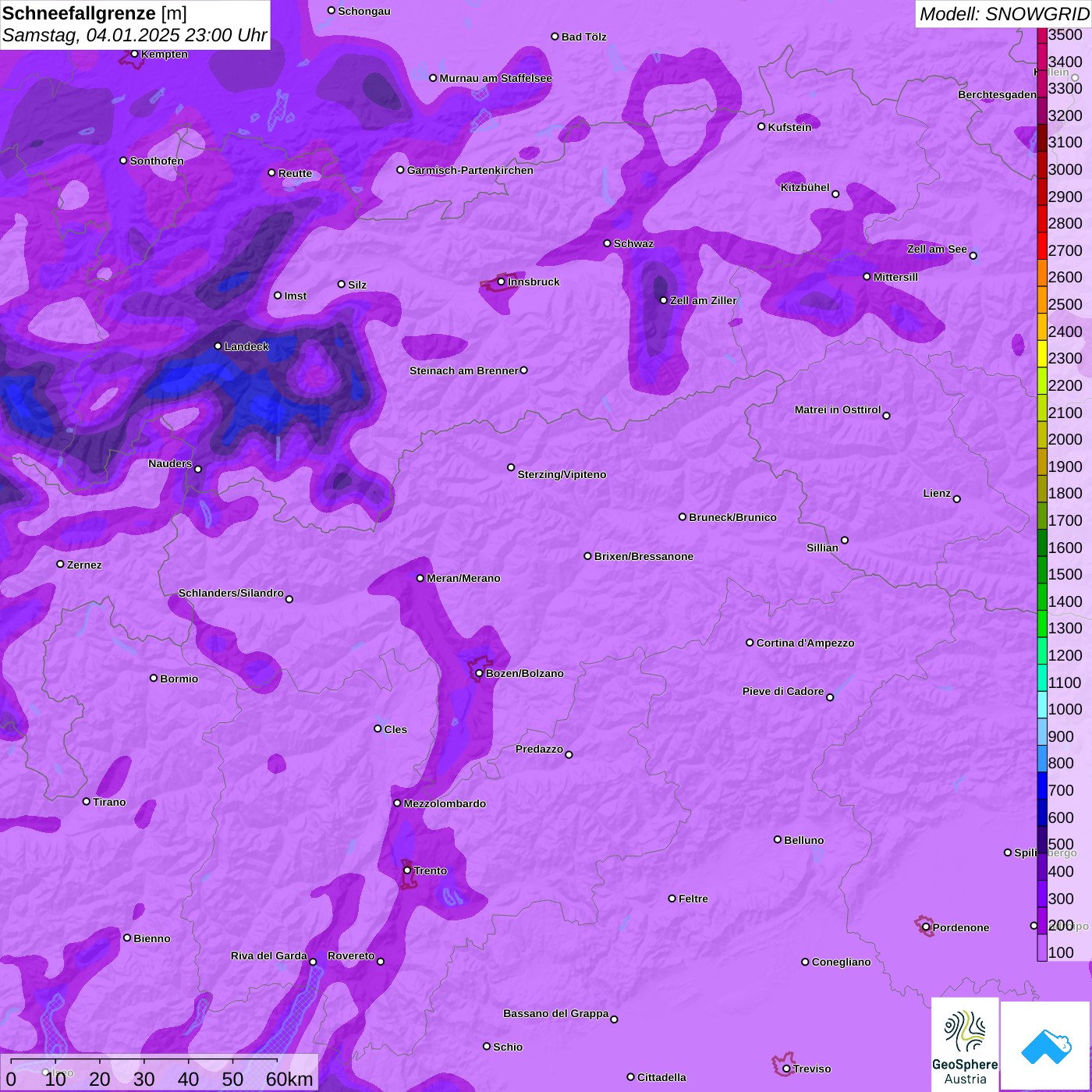Image resolution: width=1092 pixels, height=1092 pixels.
Task: Click the Bozen/Bolzano city marker dot
Action: pyautogui.click(x=480, y=673)
